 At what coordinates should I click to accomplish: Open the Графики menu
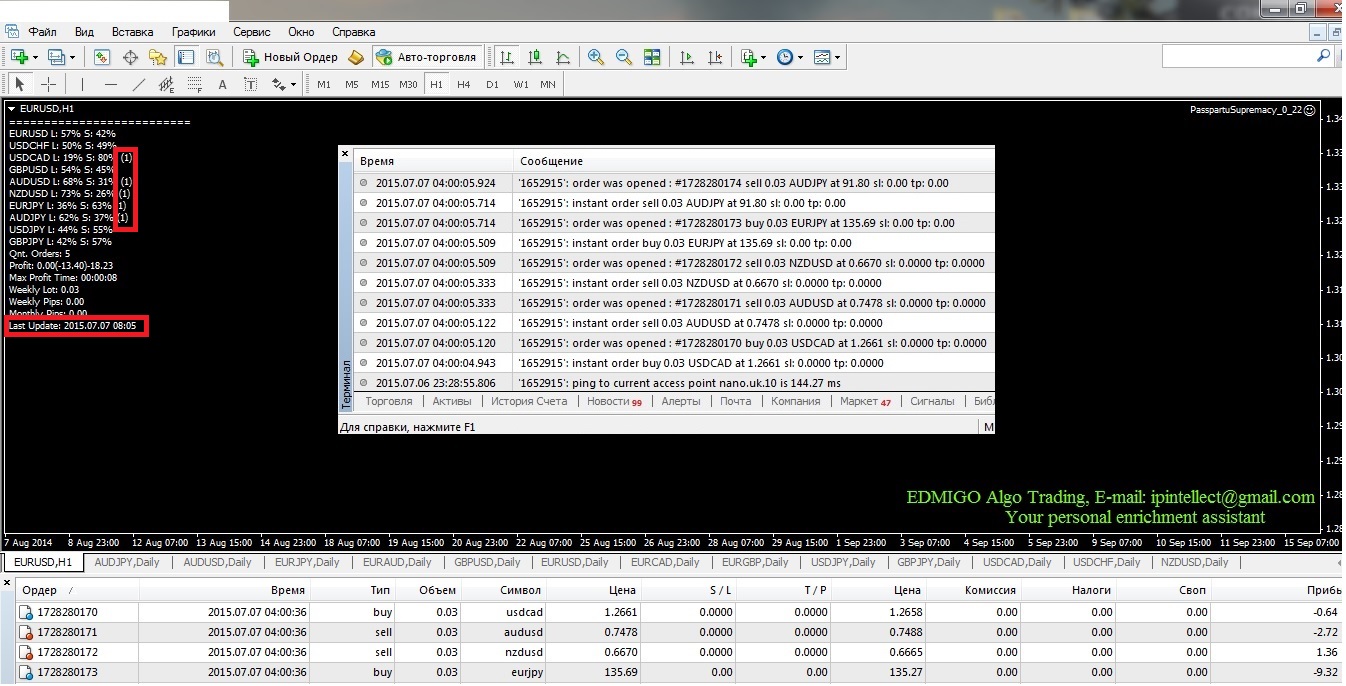pos(193,31)
